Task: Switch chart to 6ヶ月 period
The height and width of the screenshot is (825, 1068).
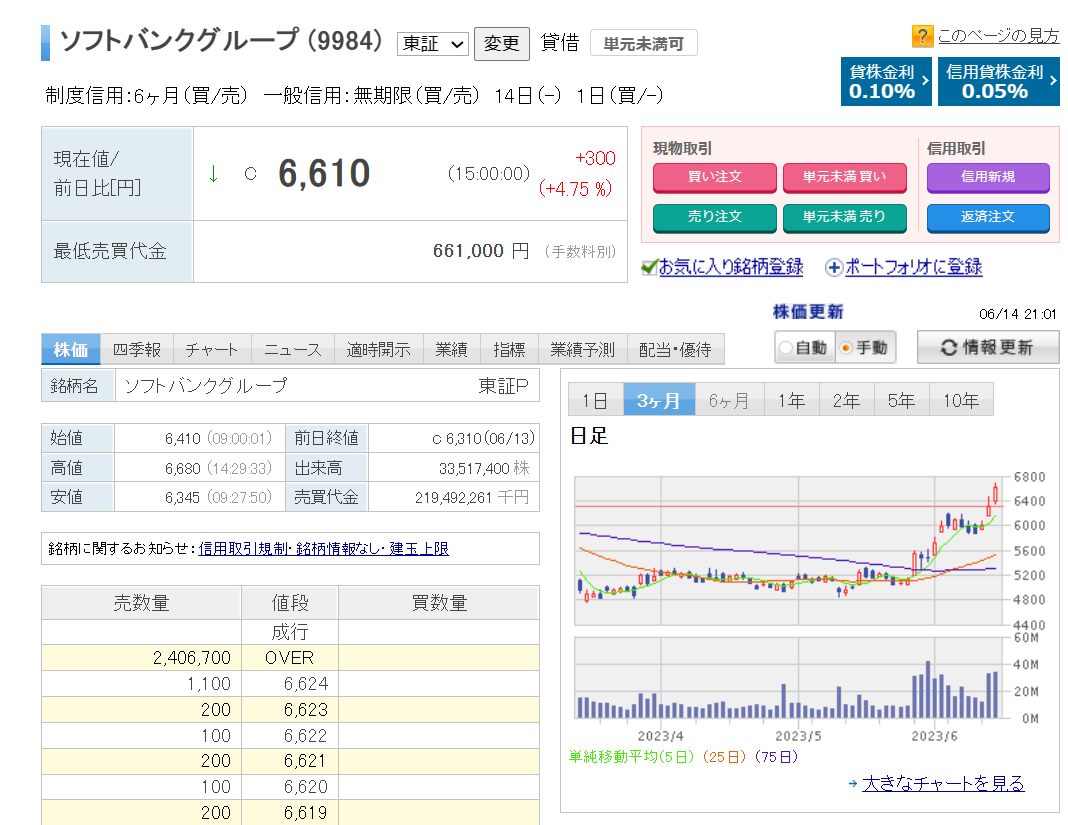Action: pyautogui.click(x=729, y=400)
